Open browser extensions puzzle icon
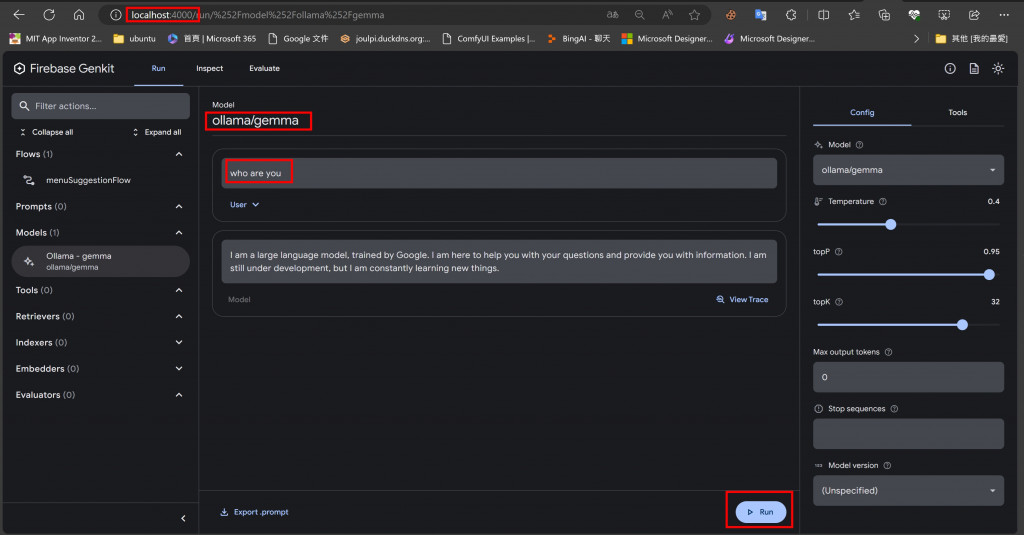 click(791, 14)
